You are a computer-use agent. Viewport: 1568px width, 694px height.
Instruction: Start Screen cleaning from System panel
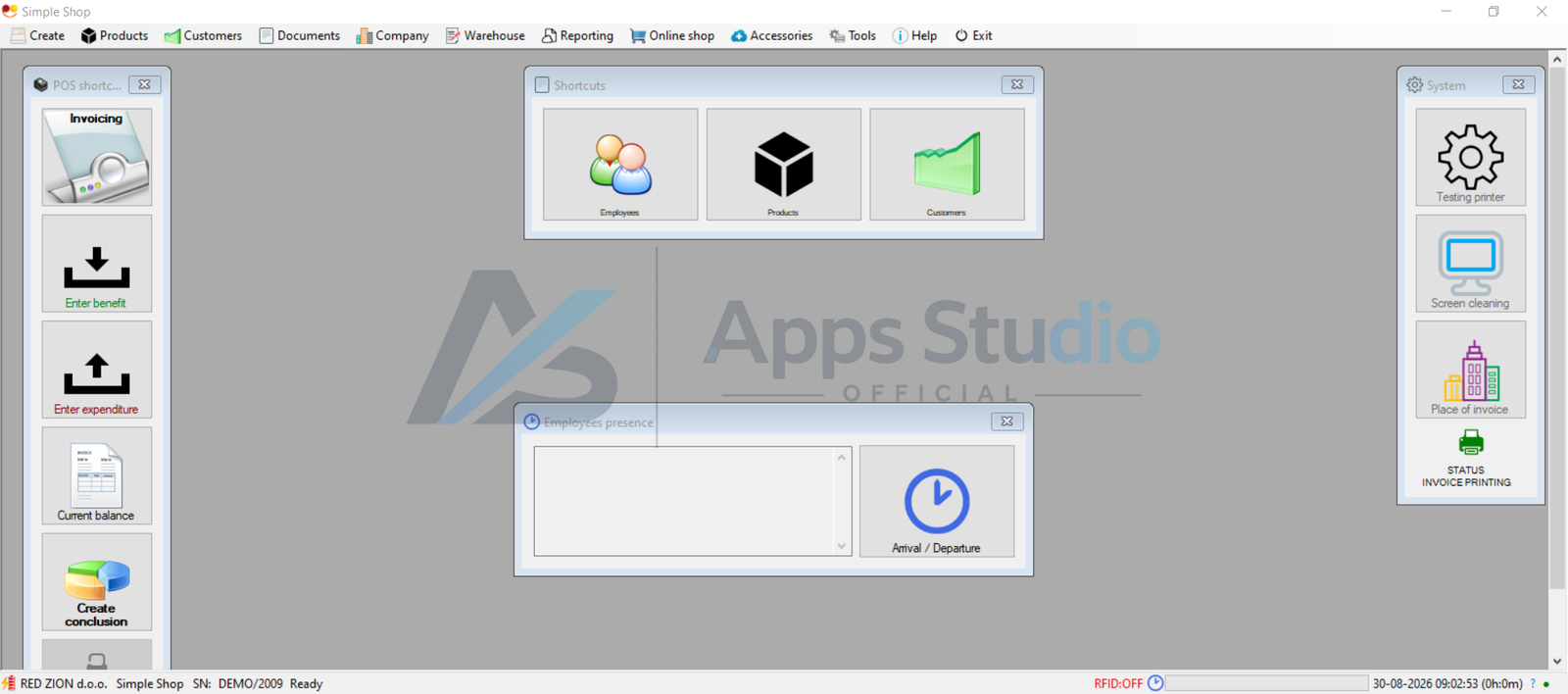[1470, 264]
